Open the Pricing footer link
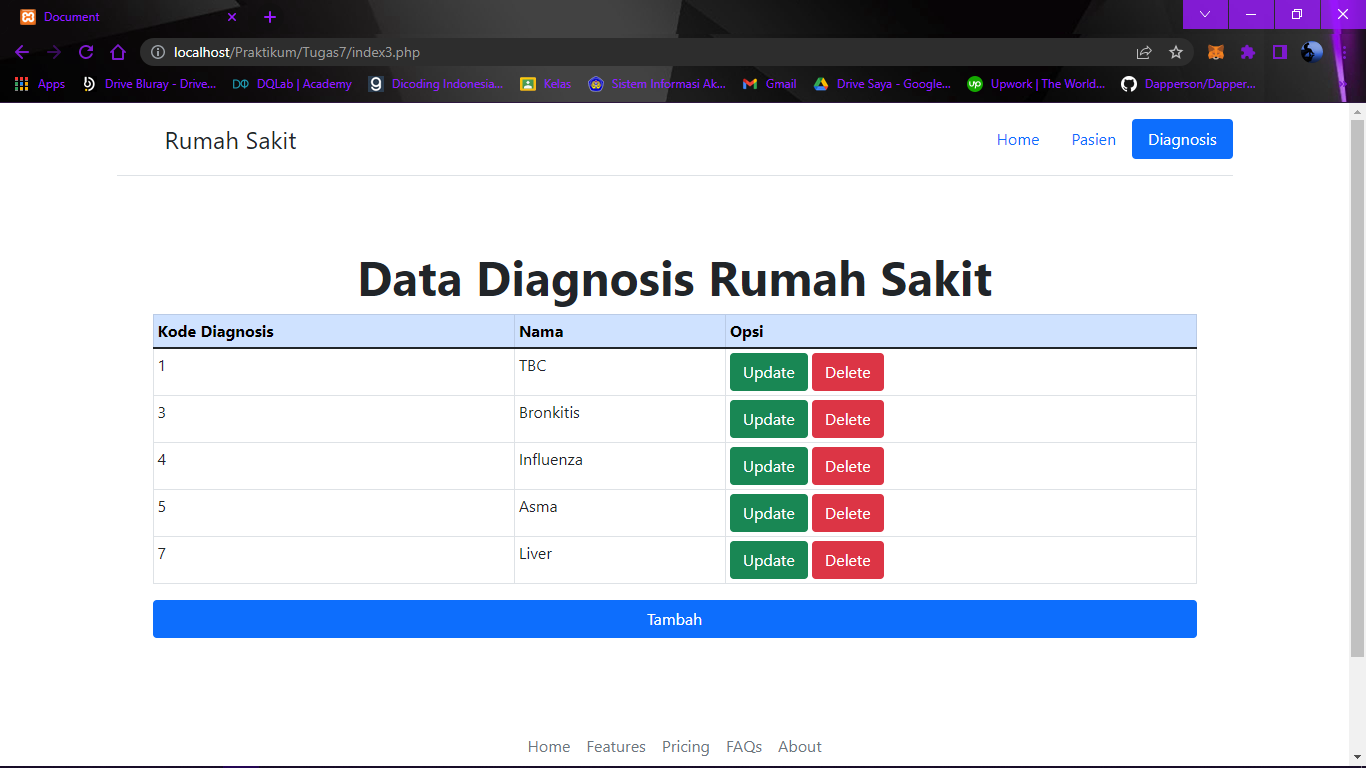 tap(685, 746)
